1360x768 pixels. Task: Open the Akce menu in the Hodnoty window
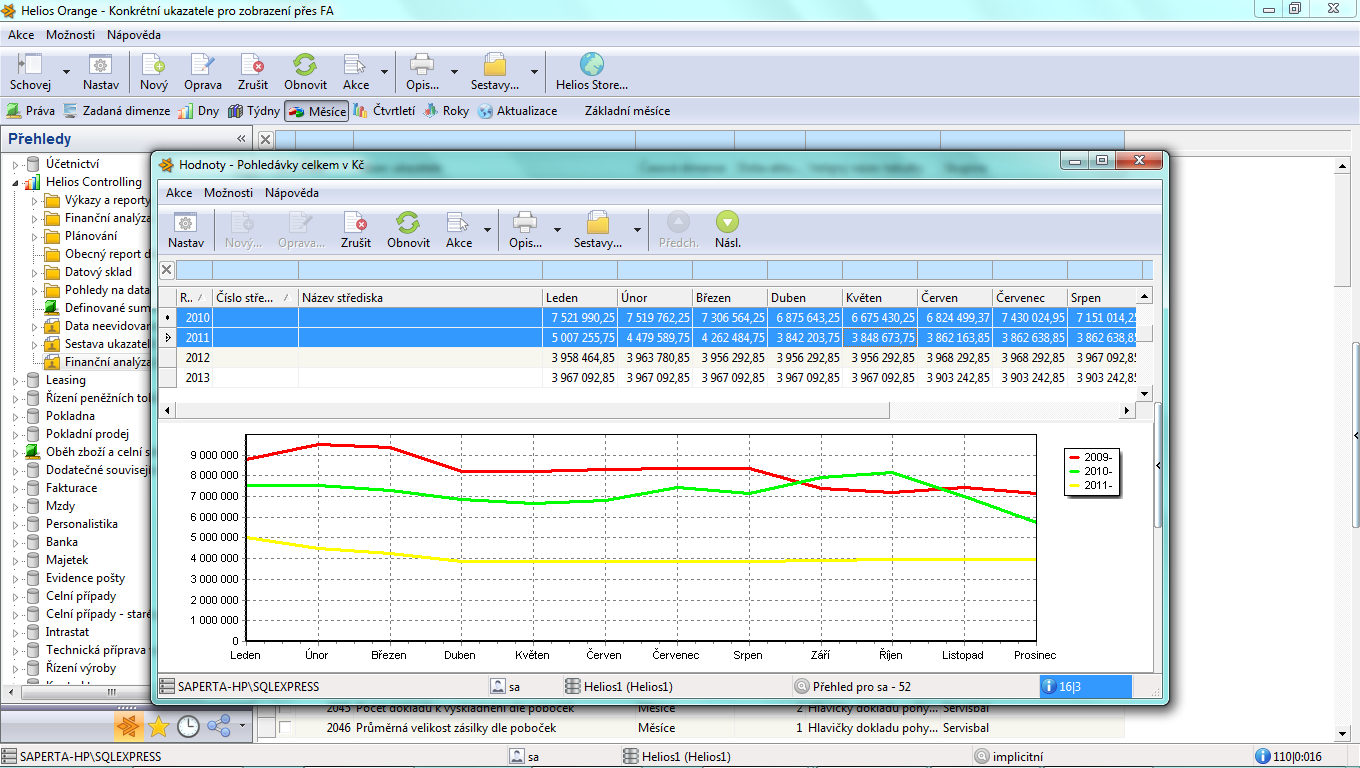click(179, 193)
